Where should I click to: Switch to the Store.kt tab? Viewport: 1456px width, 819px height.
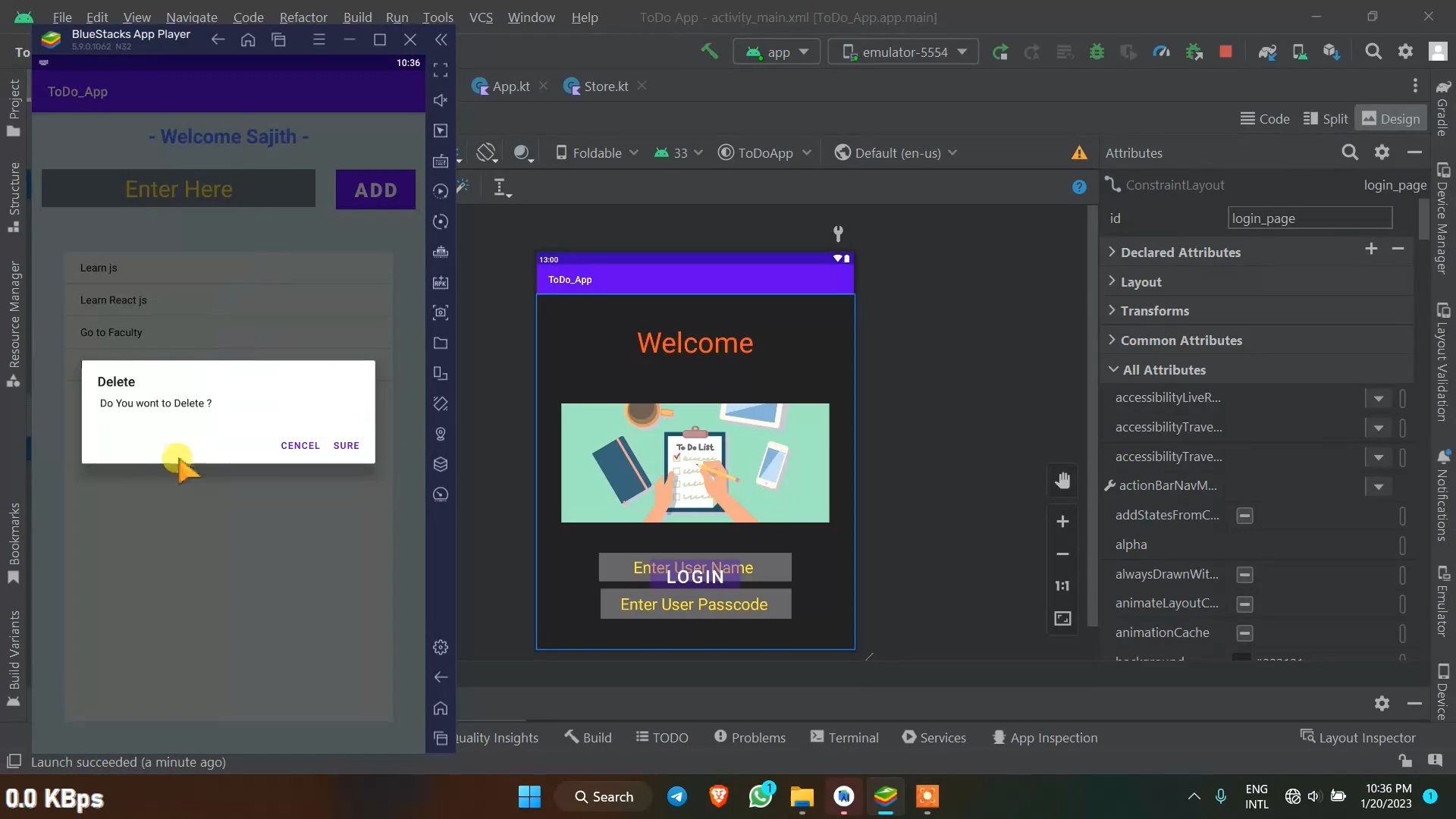605,86
